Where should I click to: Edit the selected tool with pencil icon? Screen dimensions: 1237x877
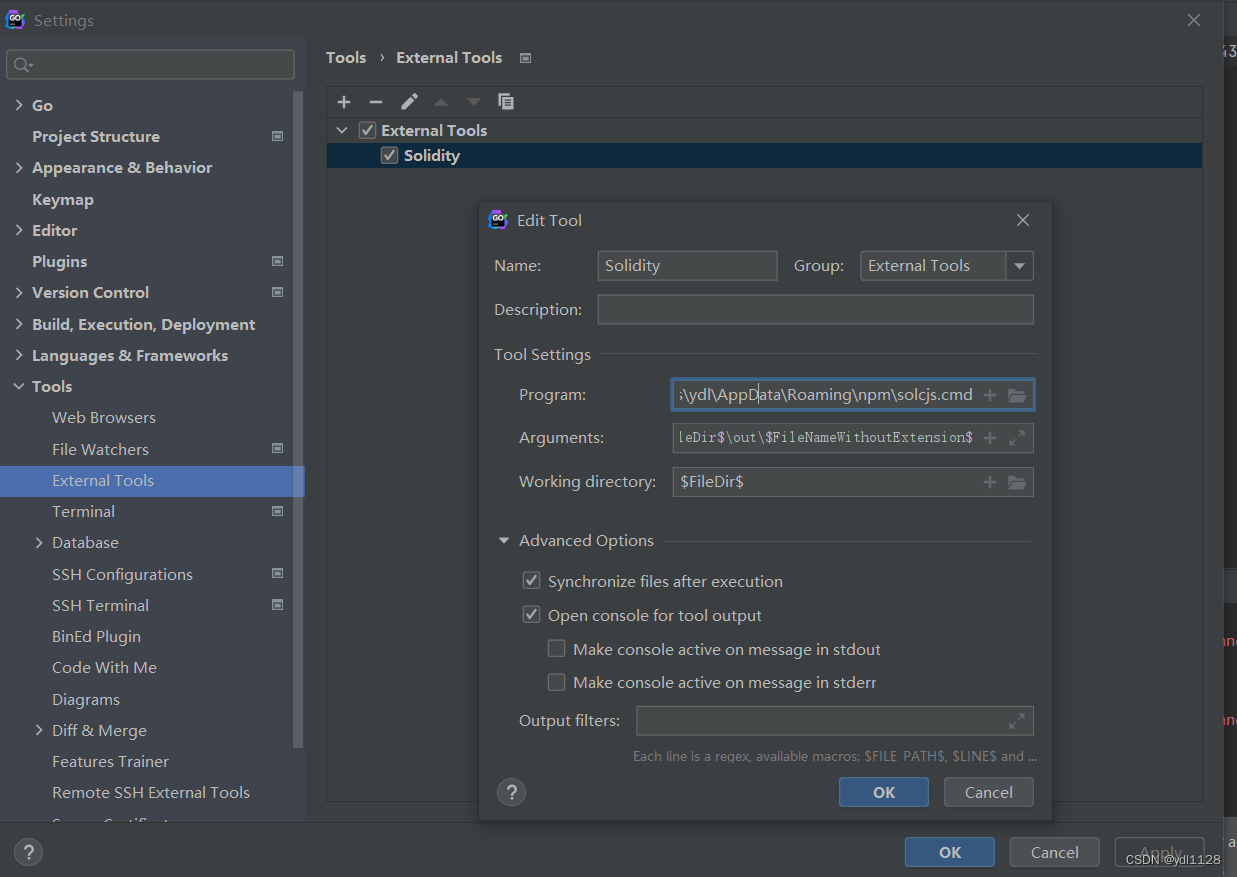(409, 101)
